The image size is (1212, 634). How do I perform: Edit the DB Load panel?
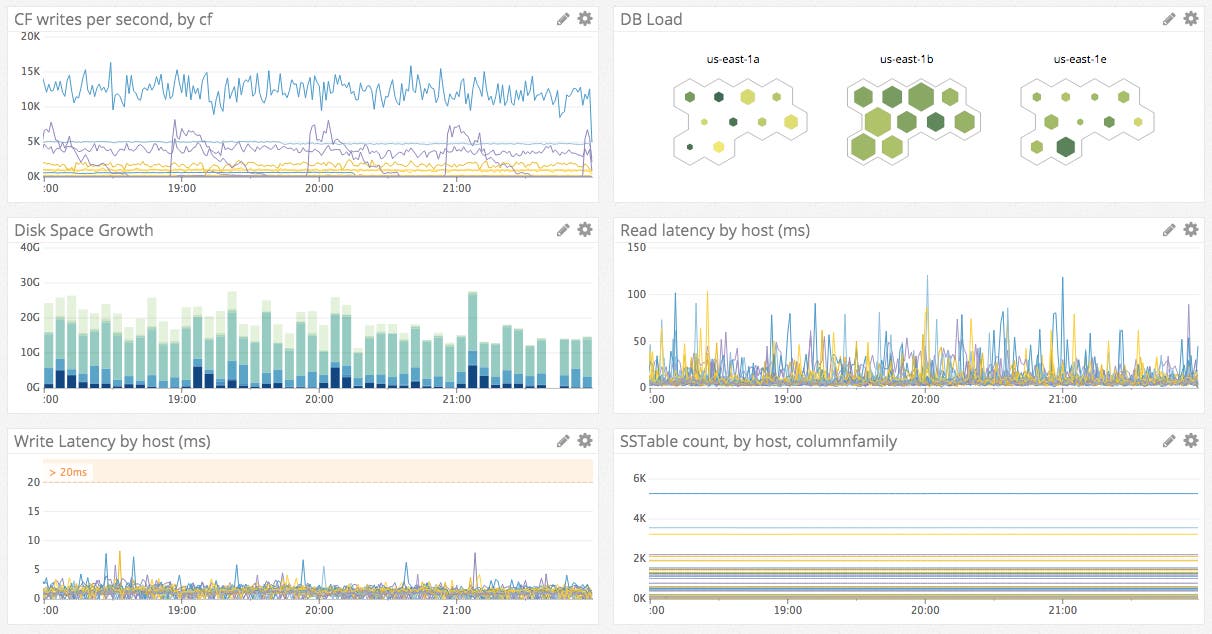click(1169, 18)
